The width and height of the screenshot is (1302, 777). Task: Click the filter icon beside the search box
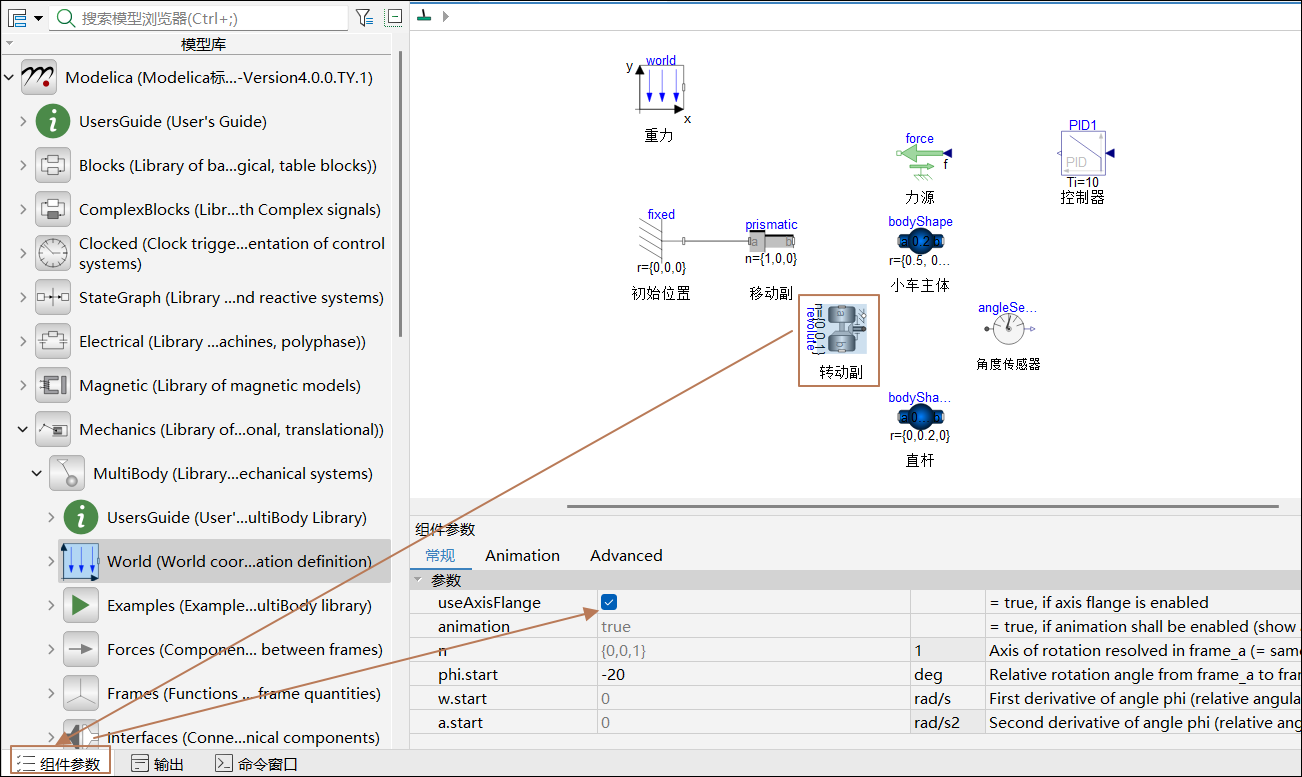click(x=365, y=17)
